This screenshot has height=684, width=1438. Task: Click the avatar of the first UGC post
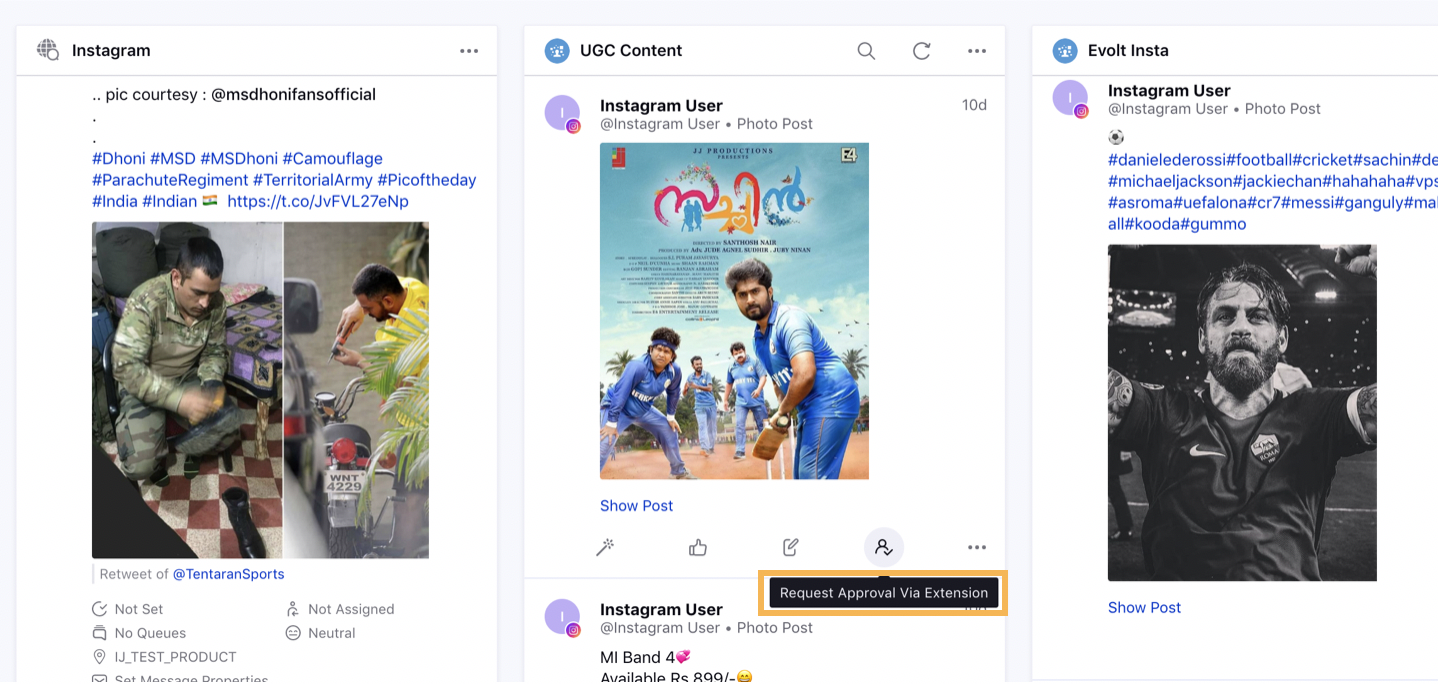(562, 113)
